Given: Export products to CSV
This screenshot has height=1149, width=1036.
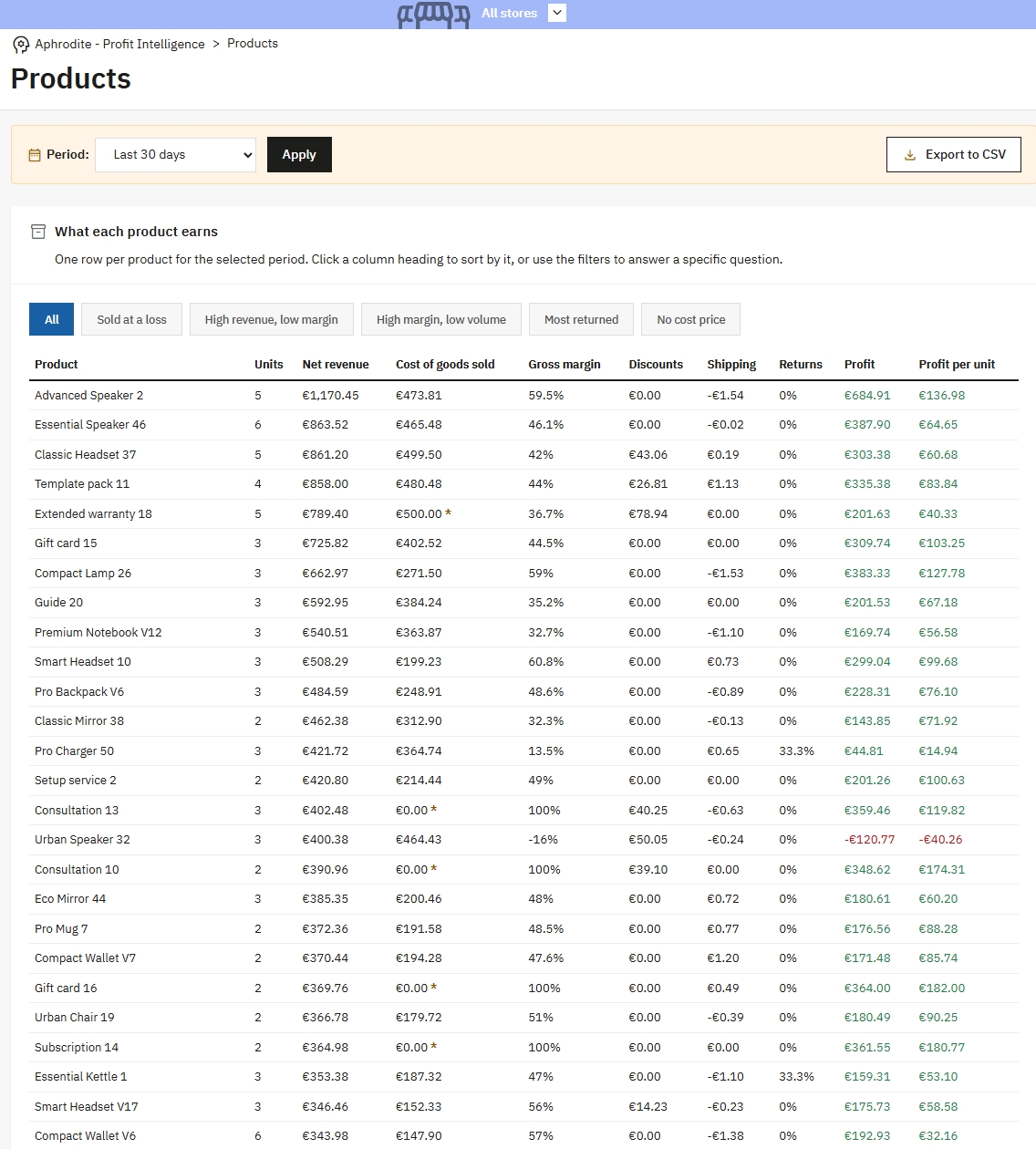Looking at the screenshot, I should (954, 155).
